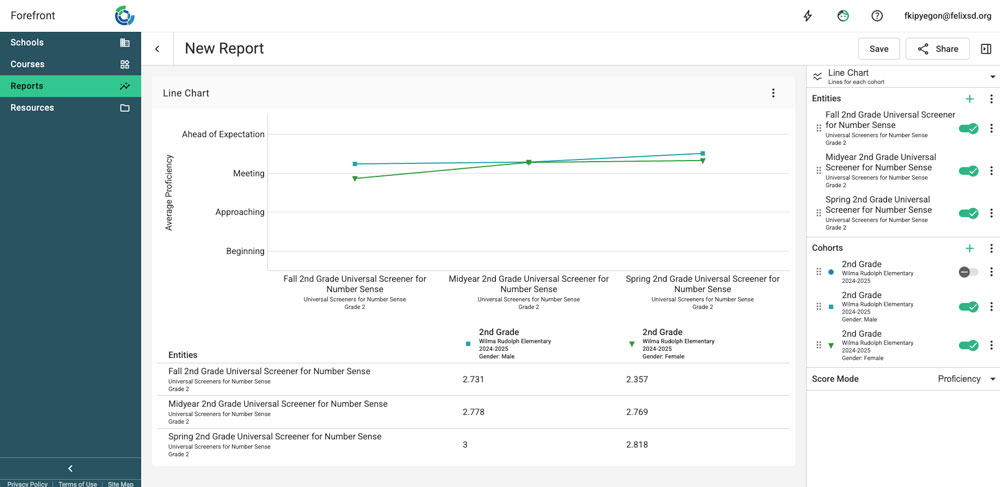The image size is (1000, 487).
Task: Toggle the side panel layout icon
Action: pos(986,49)
